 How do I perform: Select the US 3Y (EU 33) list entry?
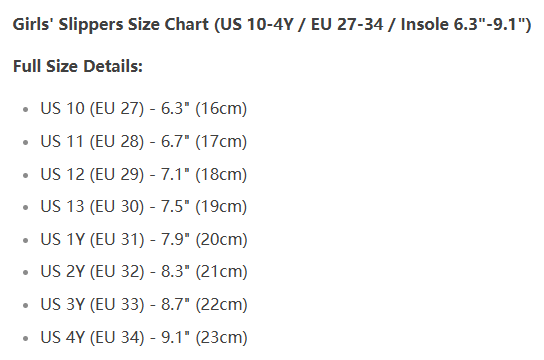pyautogui.click(x=144, y=305)
